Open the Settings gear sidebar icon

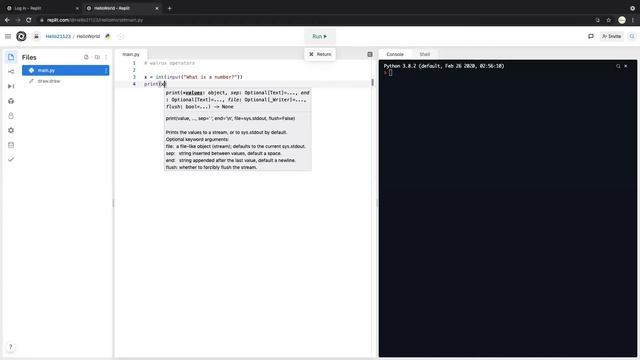pos(11,130)
